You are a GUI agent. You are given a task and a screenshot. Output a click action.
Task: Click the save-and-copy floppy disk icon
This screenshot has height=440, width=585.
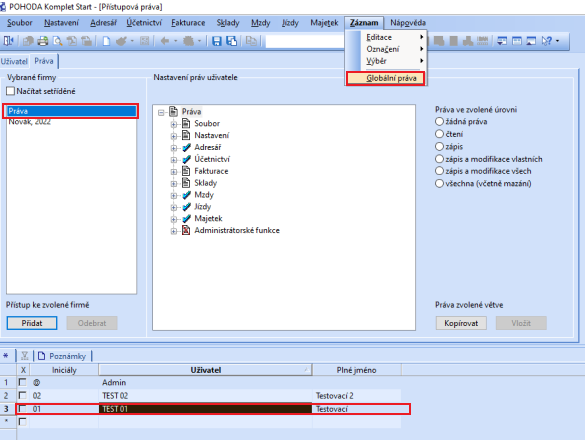coord(232,41)
